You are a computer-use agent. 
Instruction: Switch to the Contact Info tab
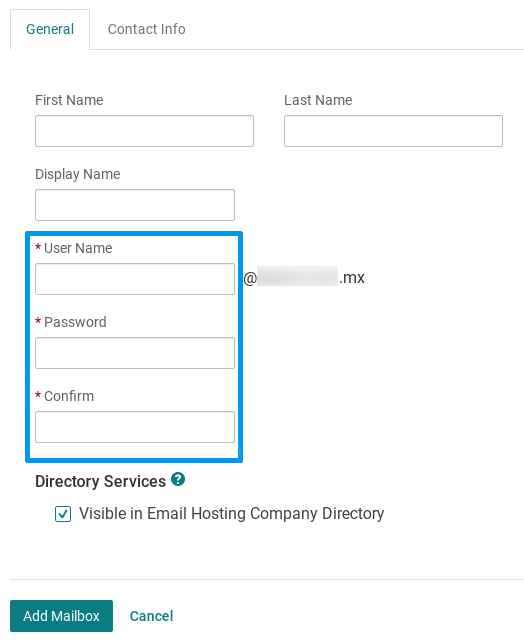147,29
